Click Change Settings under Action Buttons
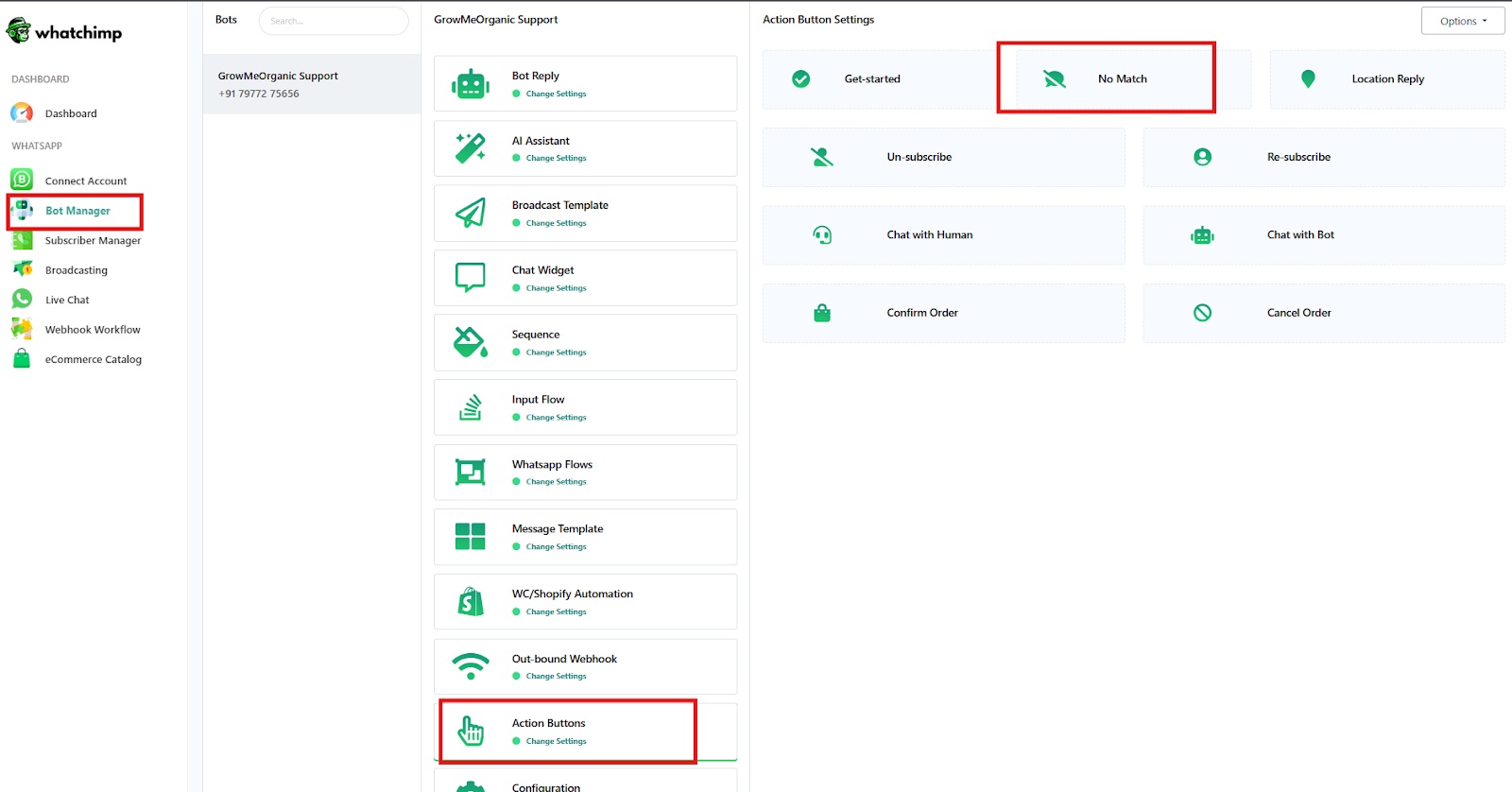 556,742
